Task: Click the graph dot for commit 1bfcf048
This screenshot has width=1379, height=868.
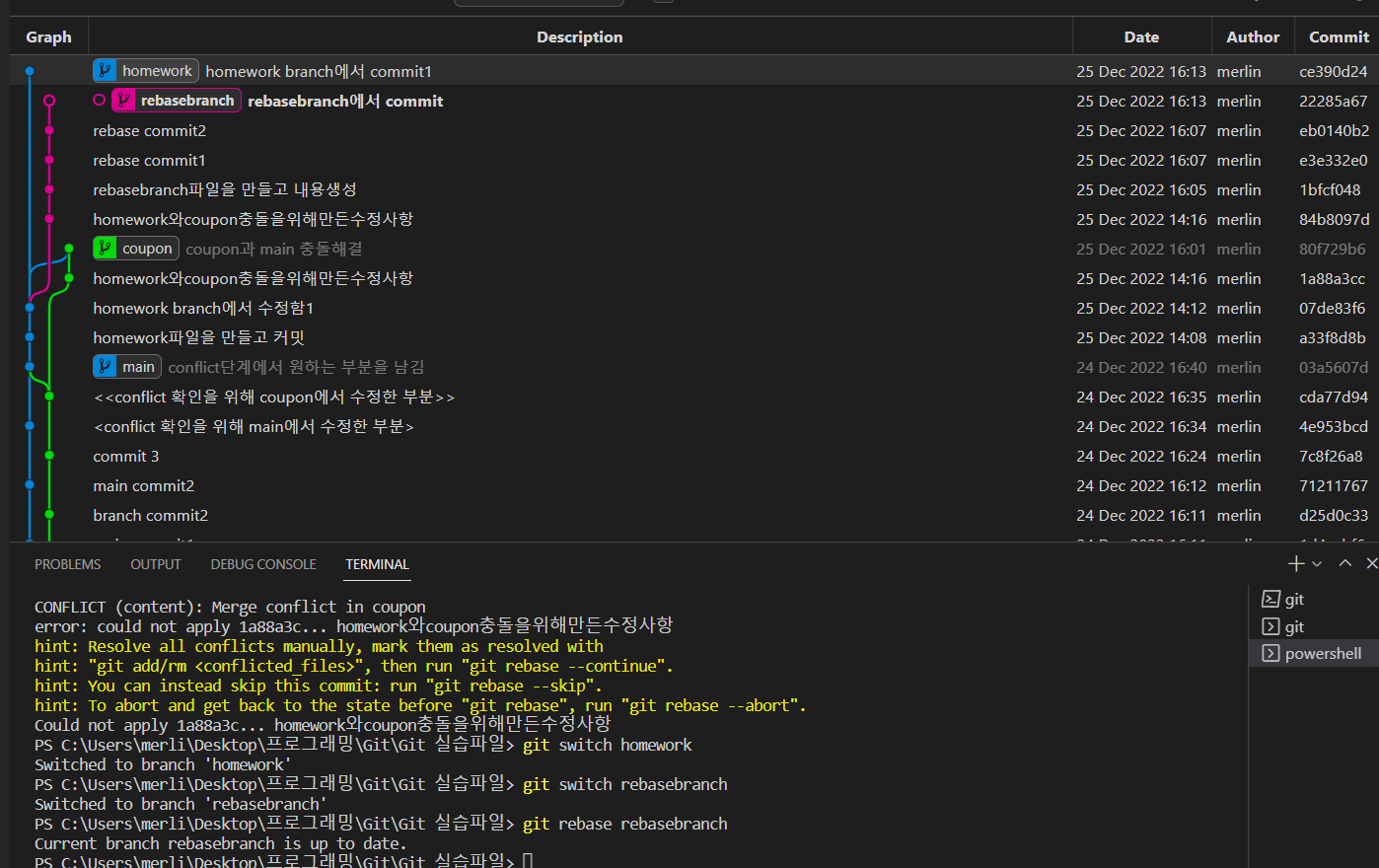Action: tap(49, 189)
